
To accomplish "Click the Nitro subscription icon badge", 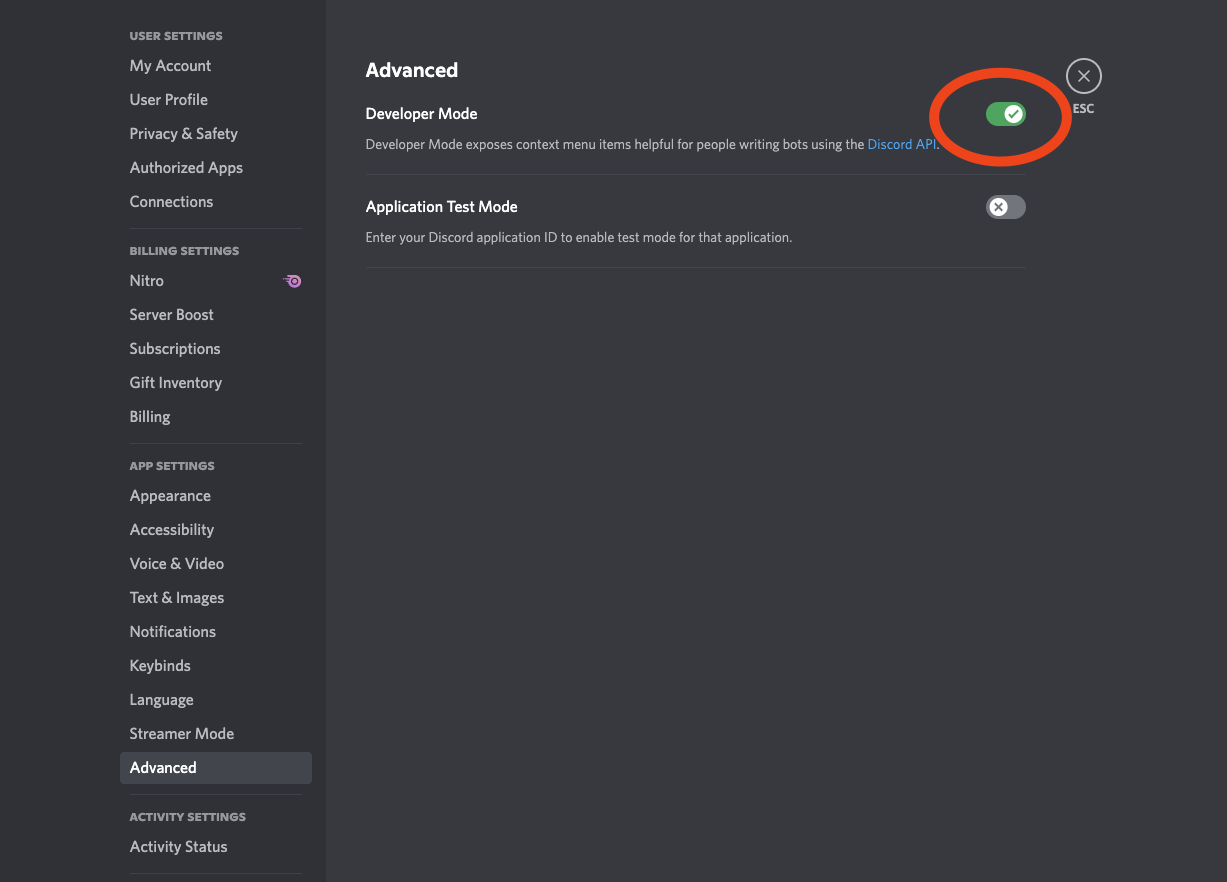I will (x=292, y=281).
